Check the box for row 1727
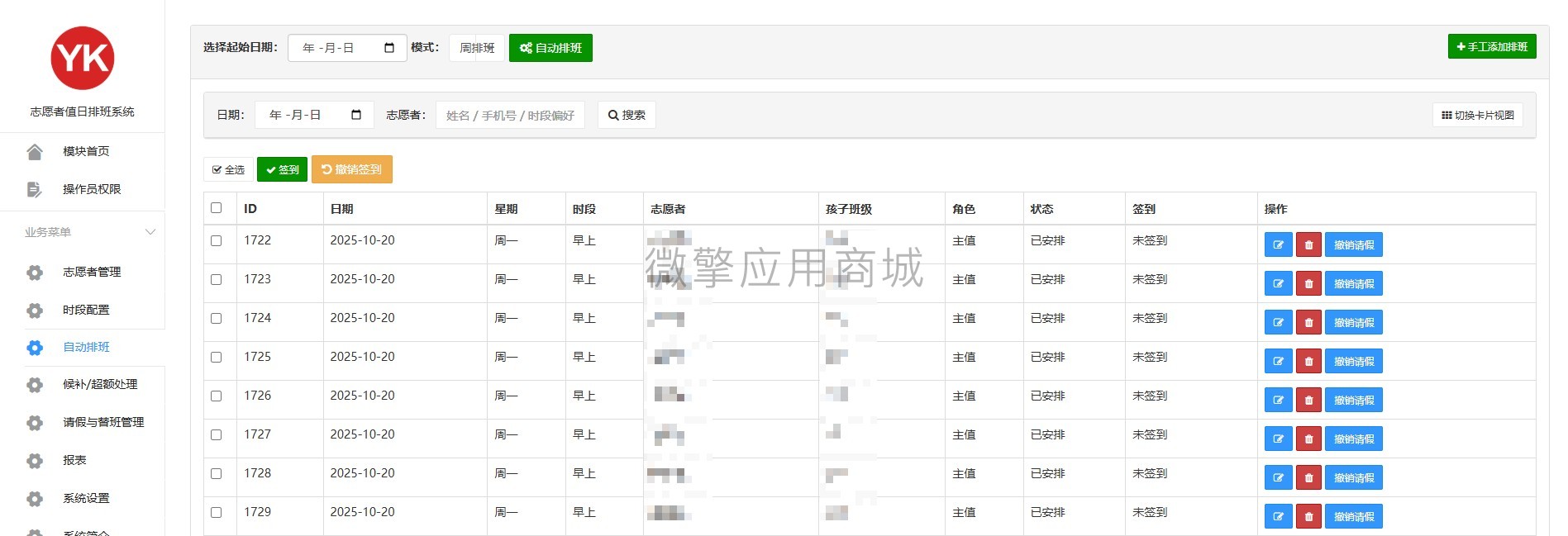The image size is (1568, 536). point(217,434)
